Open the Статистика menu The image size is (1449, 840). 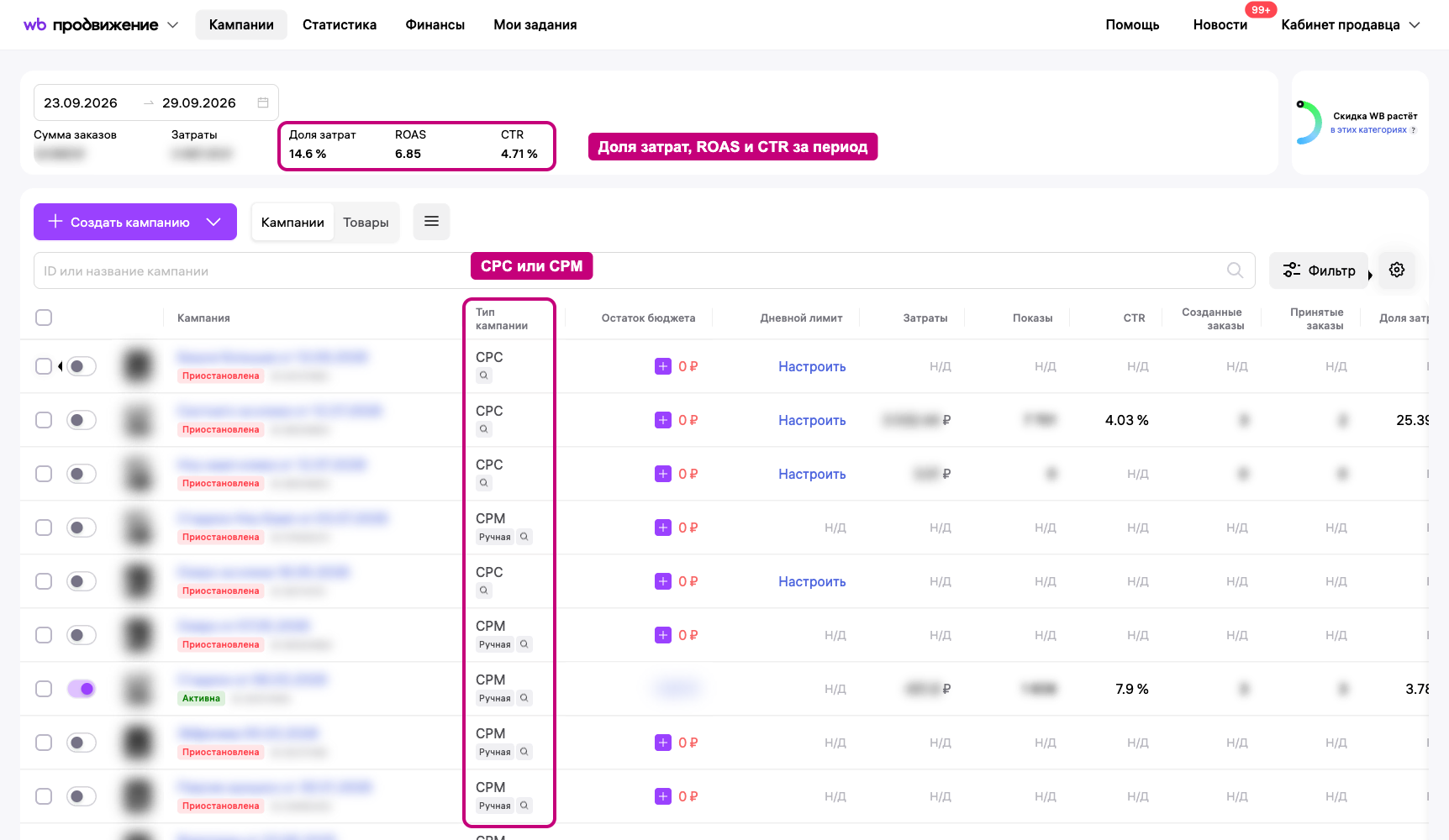pyautogui.click(x=340, y=24)
